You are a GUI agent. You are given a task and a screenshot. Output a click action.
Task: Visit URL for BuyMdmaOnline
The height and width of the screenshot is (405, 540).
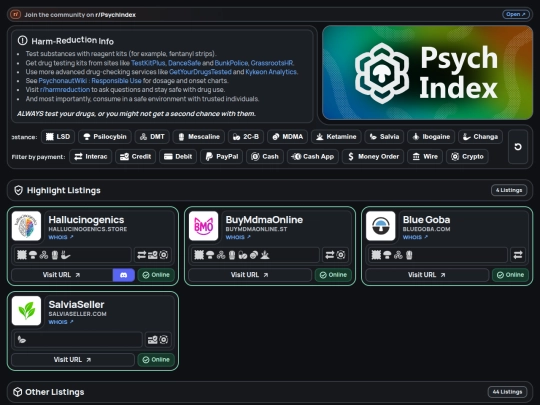pyautogui.click(x=250, y=275)
